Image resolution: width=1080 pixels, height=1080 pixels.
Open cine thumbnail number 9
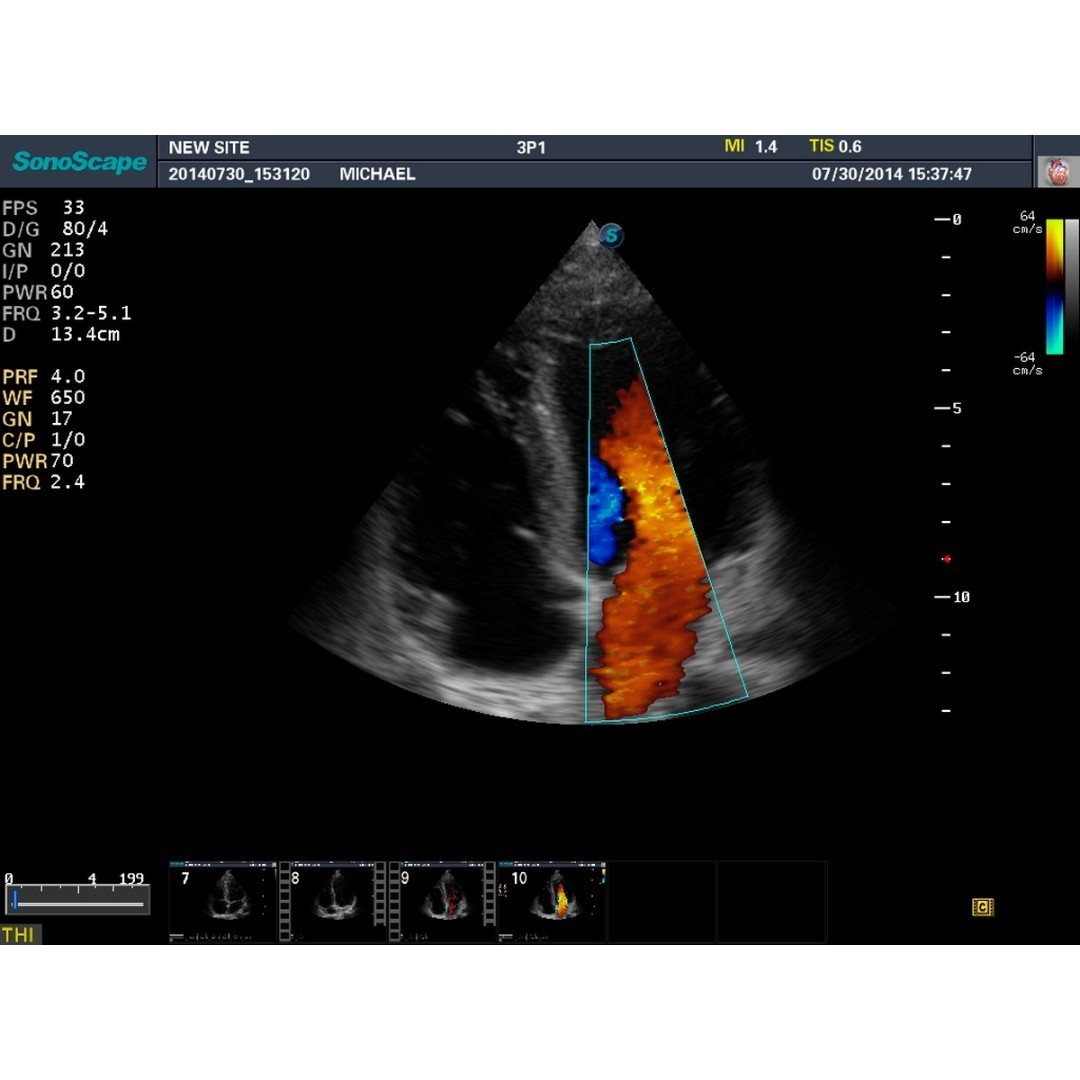click(x=442, y=901)
